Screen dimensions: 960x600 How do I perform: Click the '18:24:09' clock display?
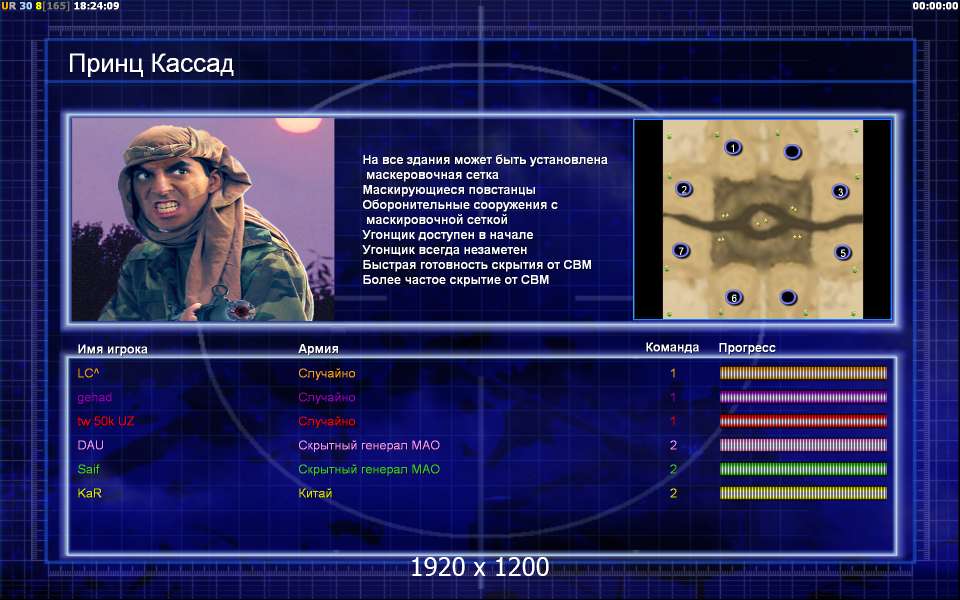tap(96, 6)
